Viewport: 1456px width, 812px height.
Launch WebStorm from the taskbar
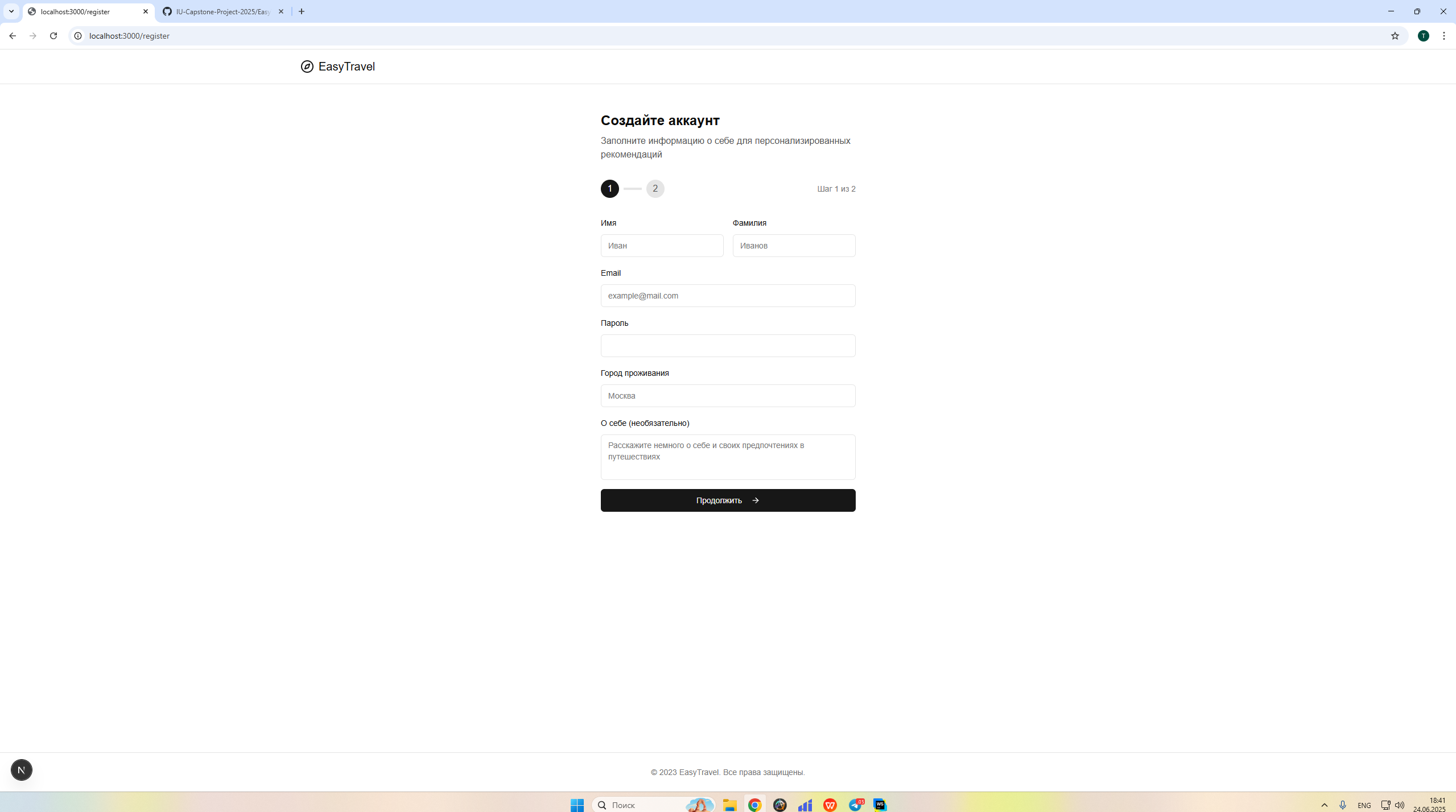click(880, 805)
